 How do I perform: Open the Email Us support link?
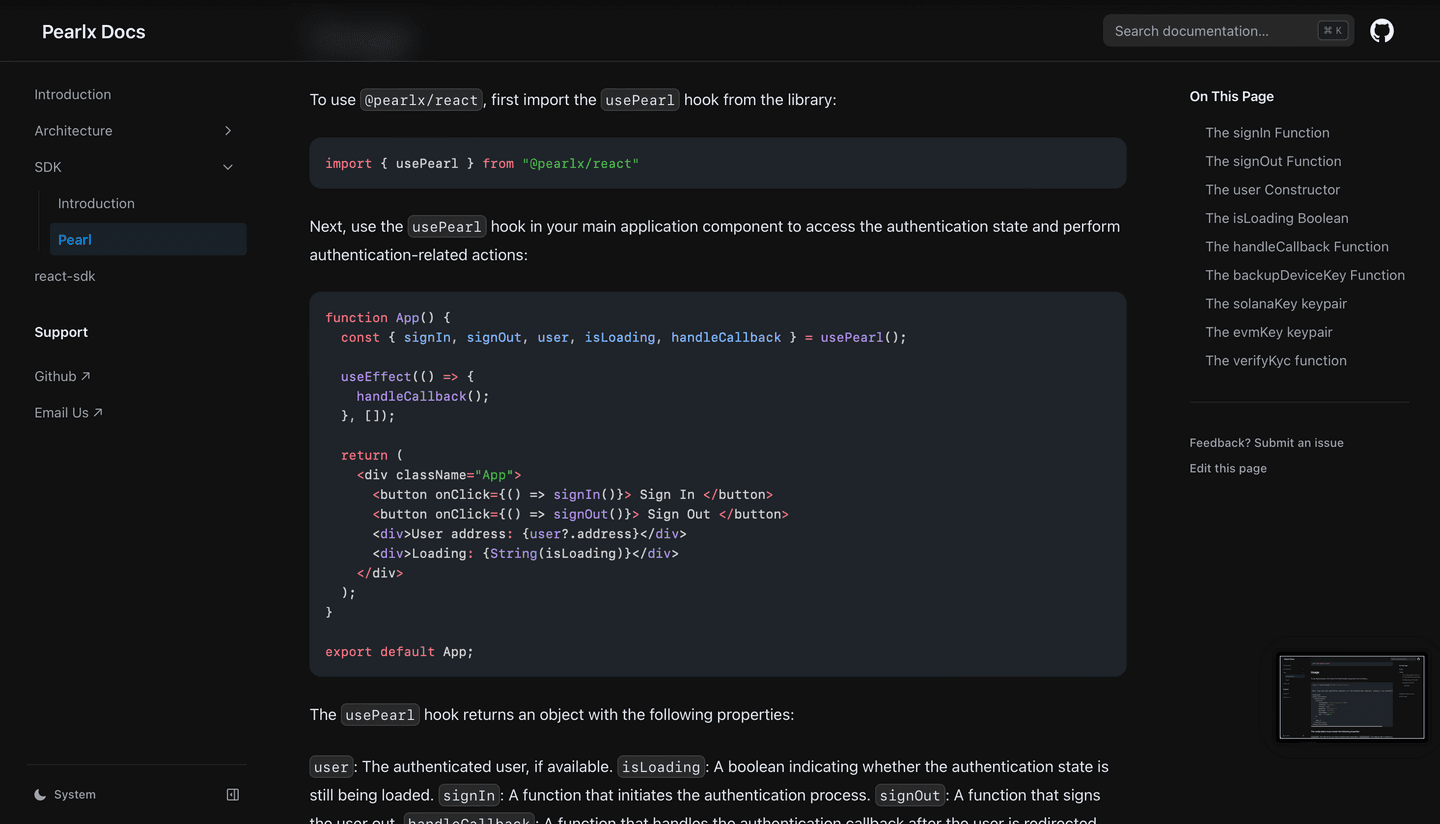point(68,412)
